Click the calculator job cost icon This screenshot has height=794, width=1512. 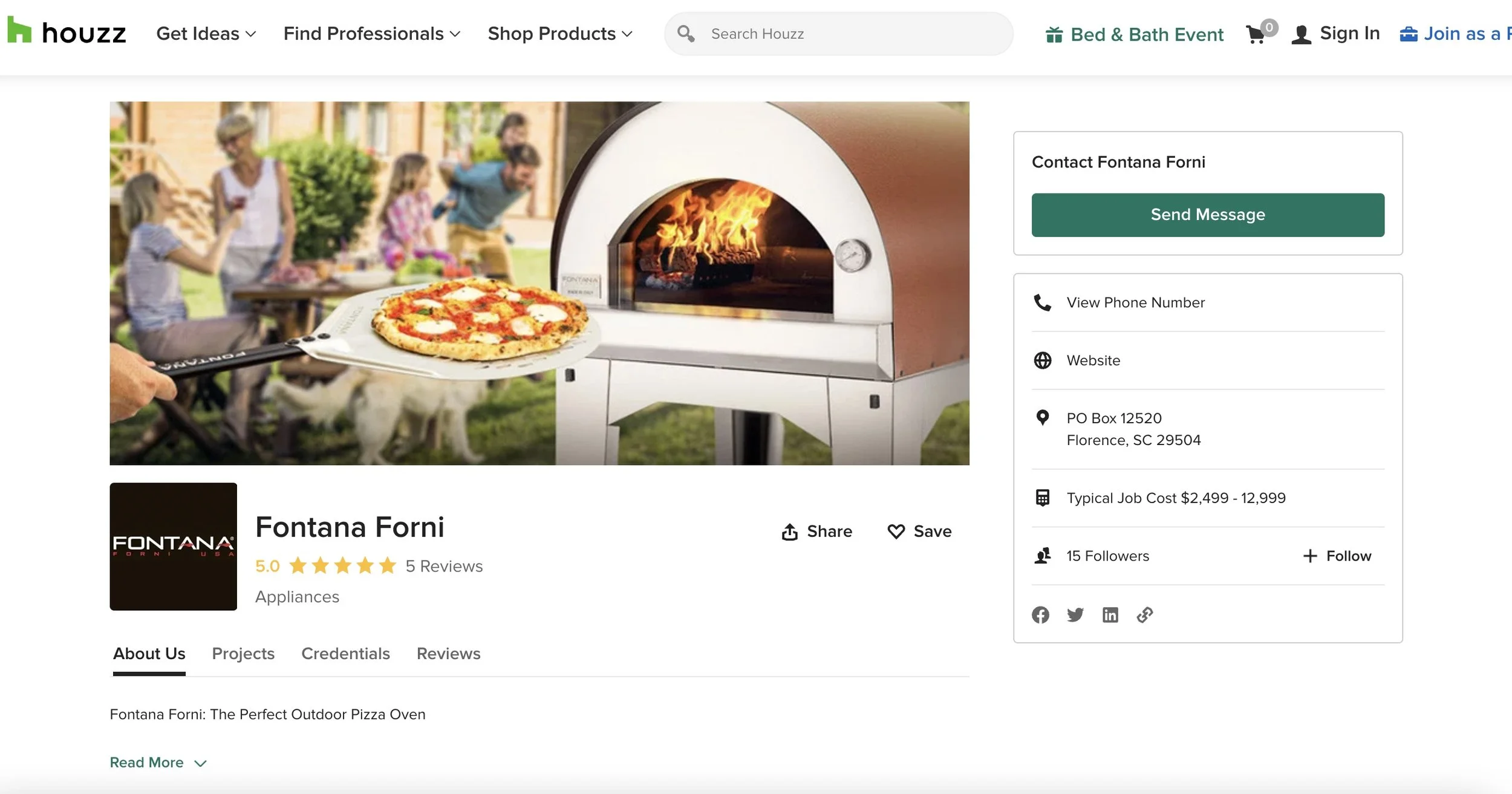[1042, 498]
